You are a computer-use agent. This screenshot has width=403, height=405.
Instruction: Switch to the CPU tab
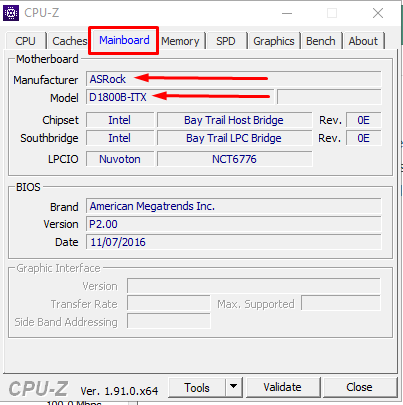point(25,41)
